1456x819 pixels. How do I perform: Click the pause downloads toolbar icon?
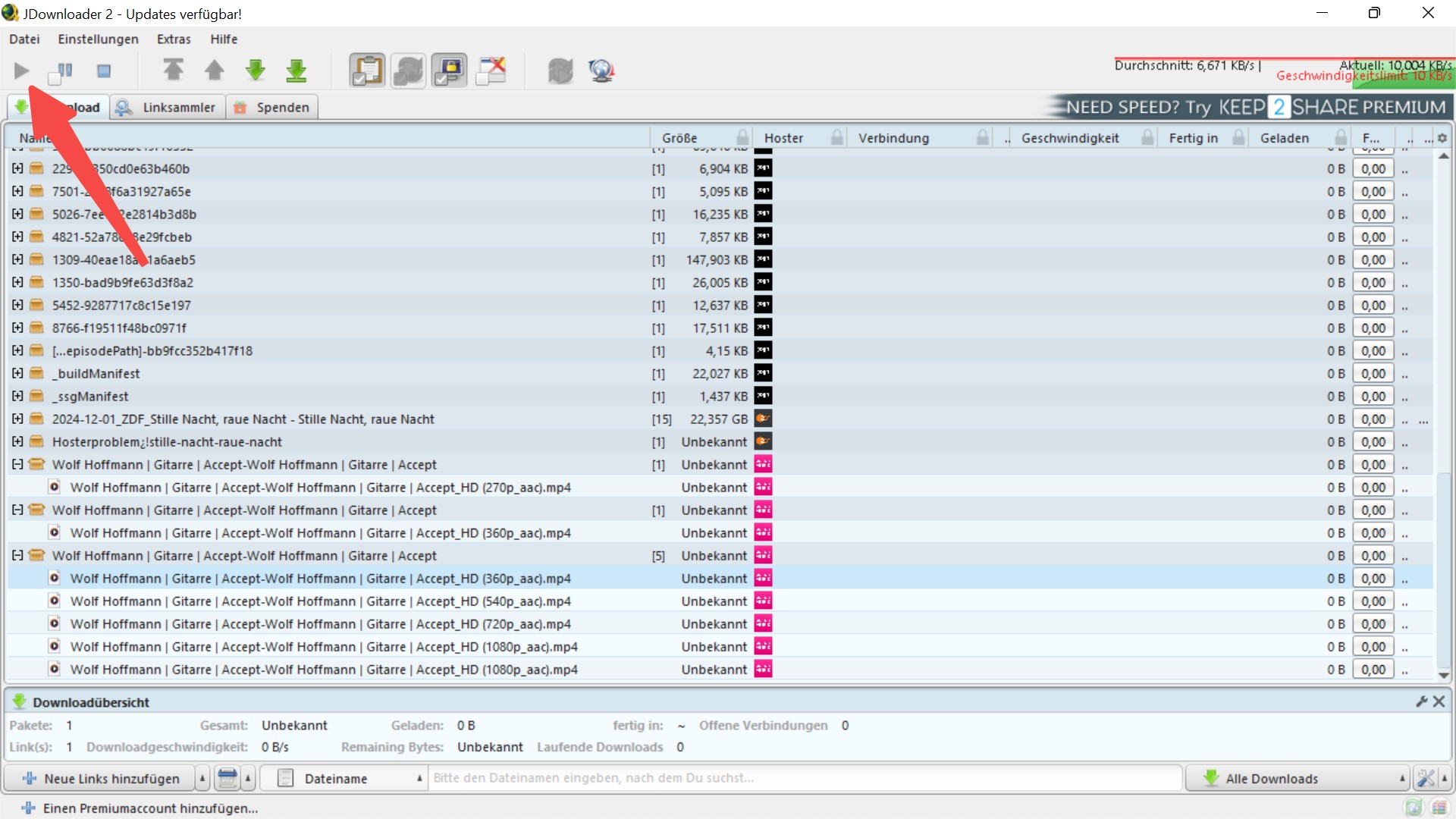(61, 71)
